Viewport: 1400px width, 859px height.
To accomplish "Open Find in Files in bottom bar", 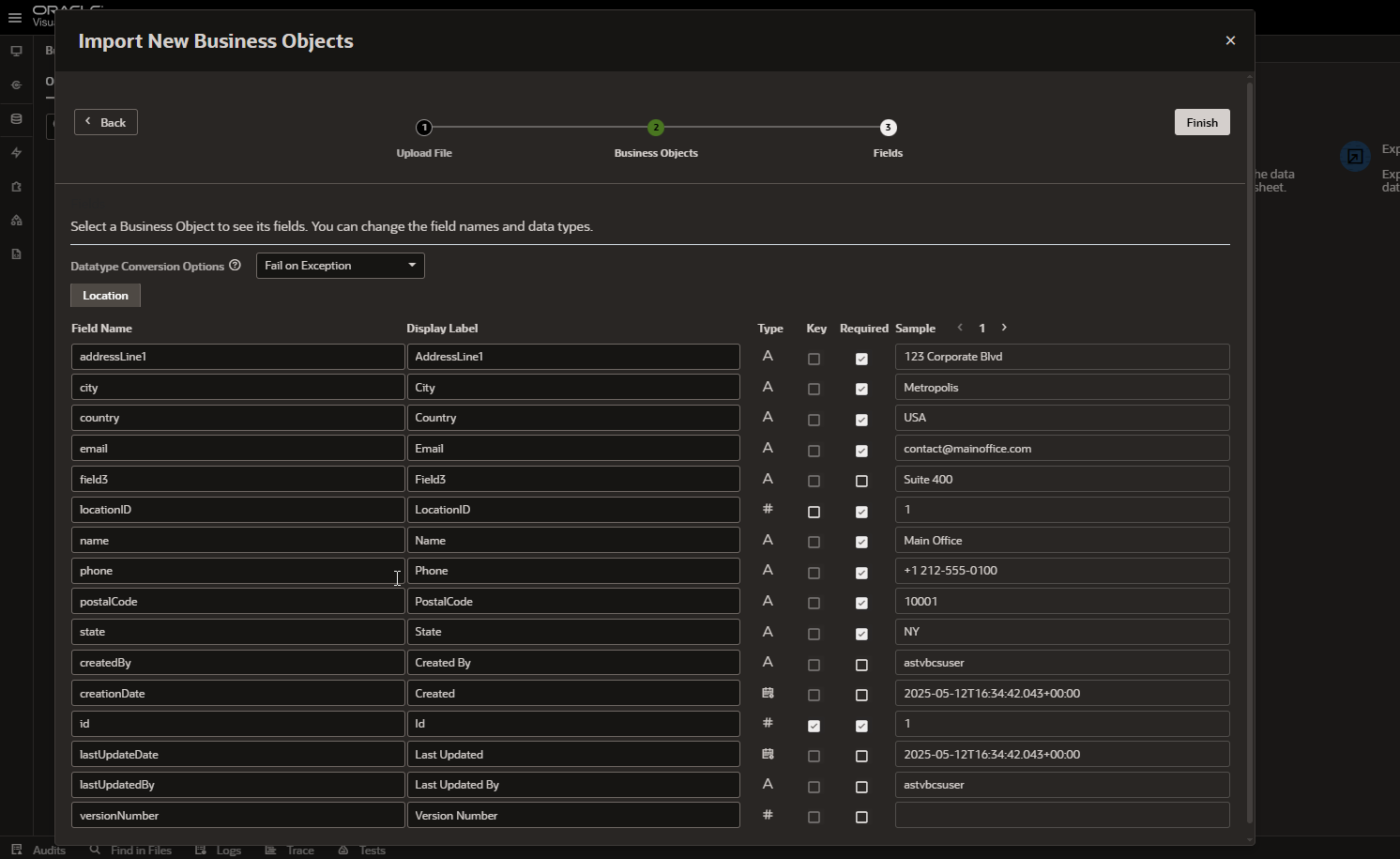I will (130, 850).
